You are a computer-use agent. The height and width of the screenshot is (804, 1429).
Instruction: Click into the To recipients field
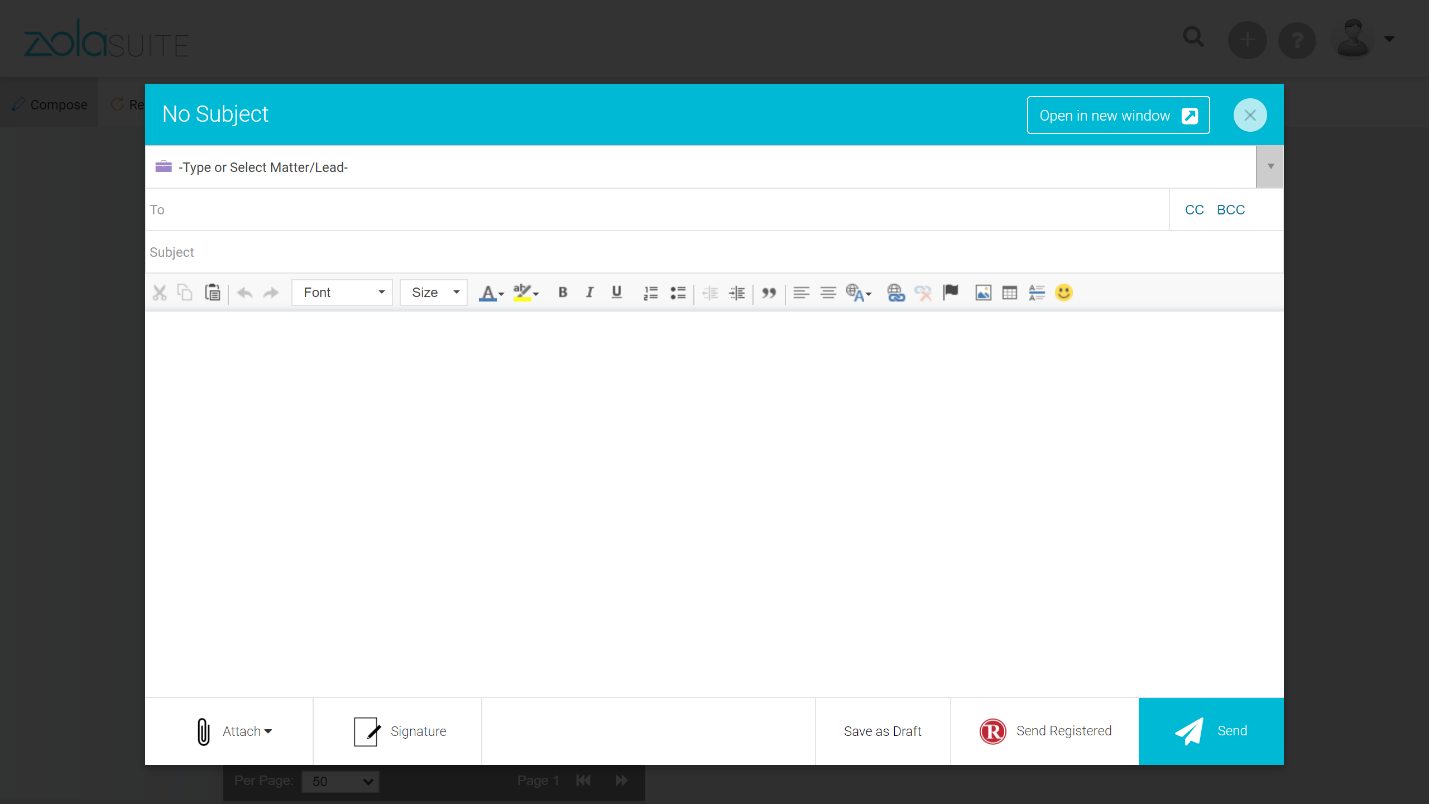(x=657, y=210)
